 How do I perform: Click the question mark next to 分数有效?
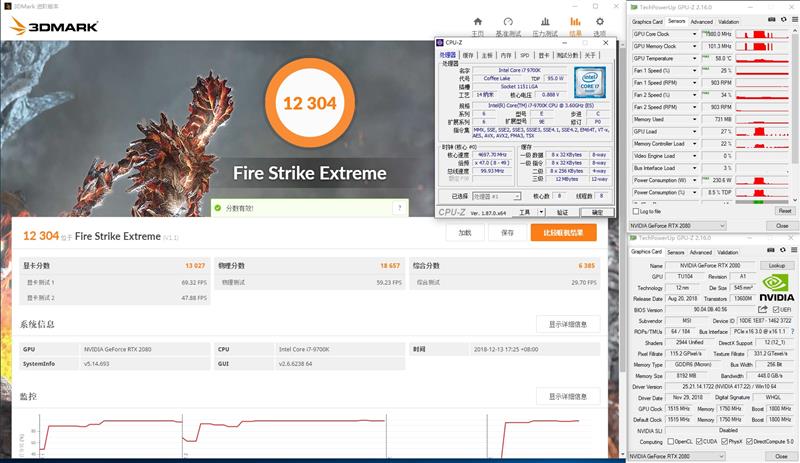pyautogui.click(x=399, y=208)
